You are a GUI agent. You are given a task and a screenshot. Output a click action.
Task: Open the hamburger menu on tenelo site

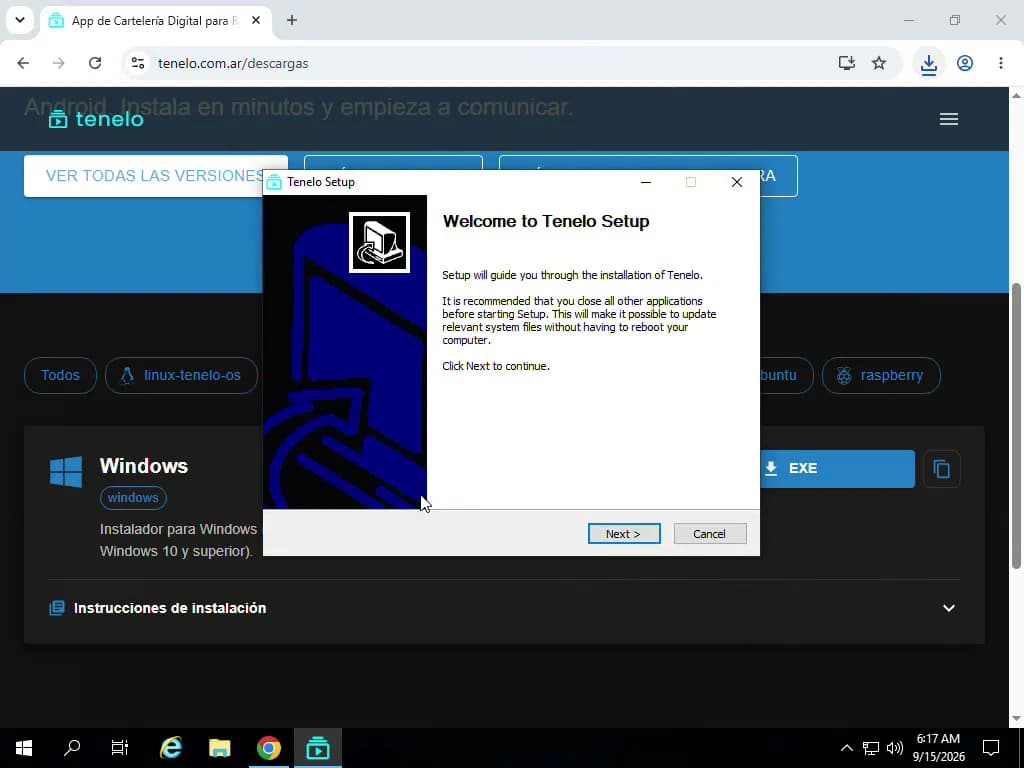pyautogui.click(x=948, y=119)
